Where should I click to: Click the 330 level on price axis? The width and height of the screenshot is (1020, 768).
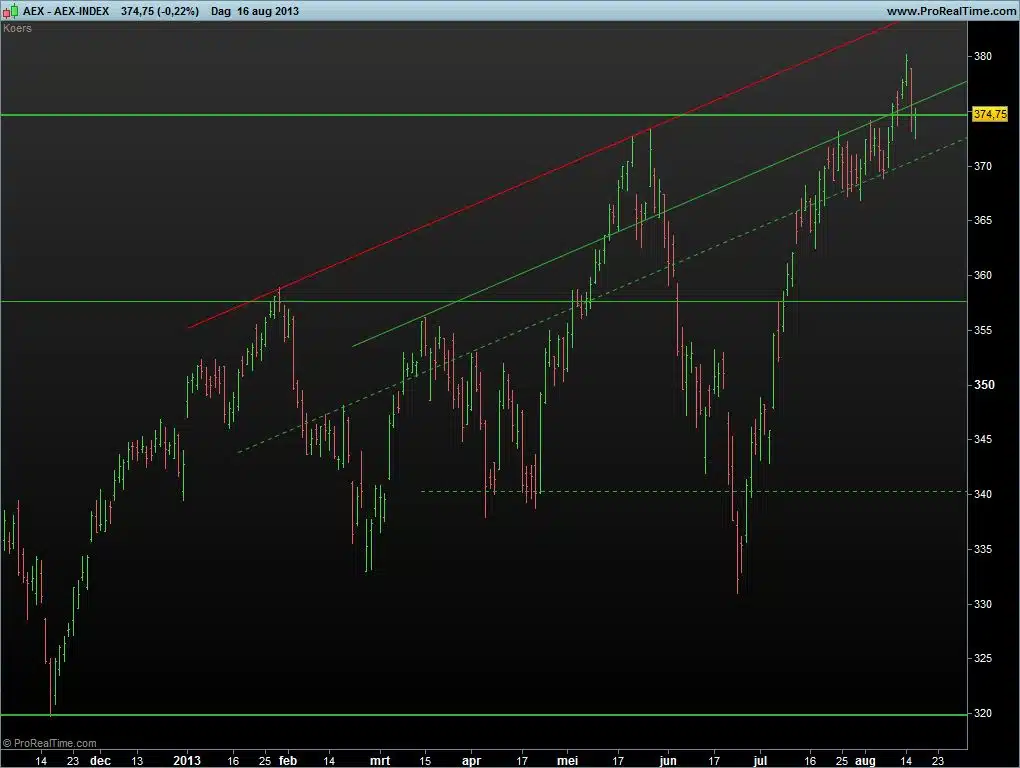coord(982,604)
